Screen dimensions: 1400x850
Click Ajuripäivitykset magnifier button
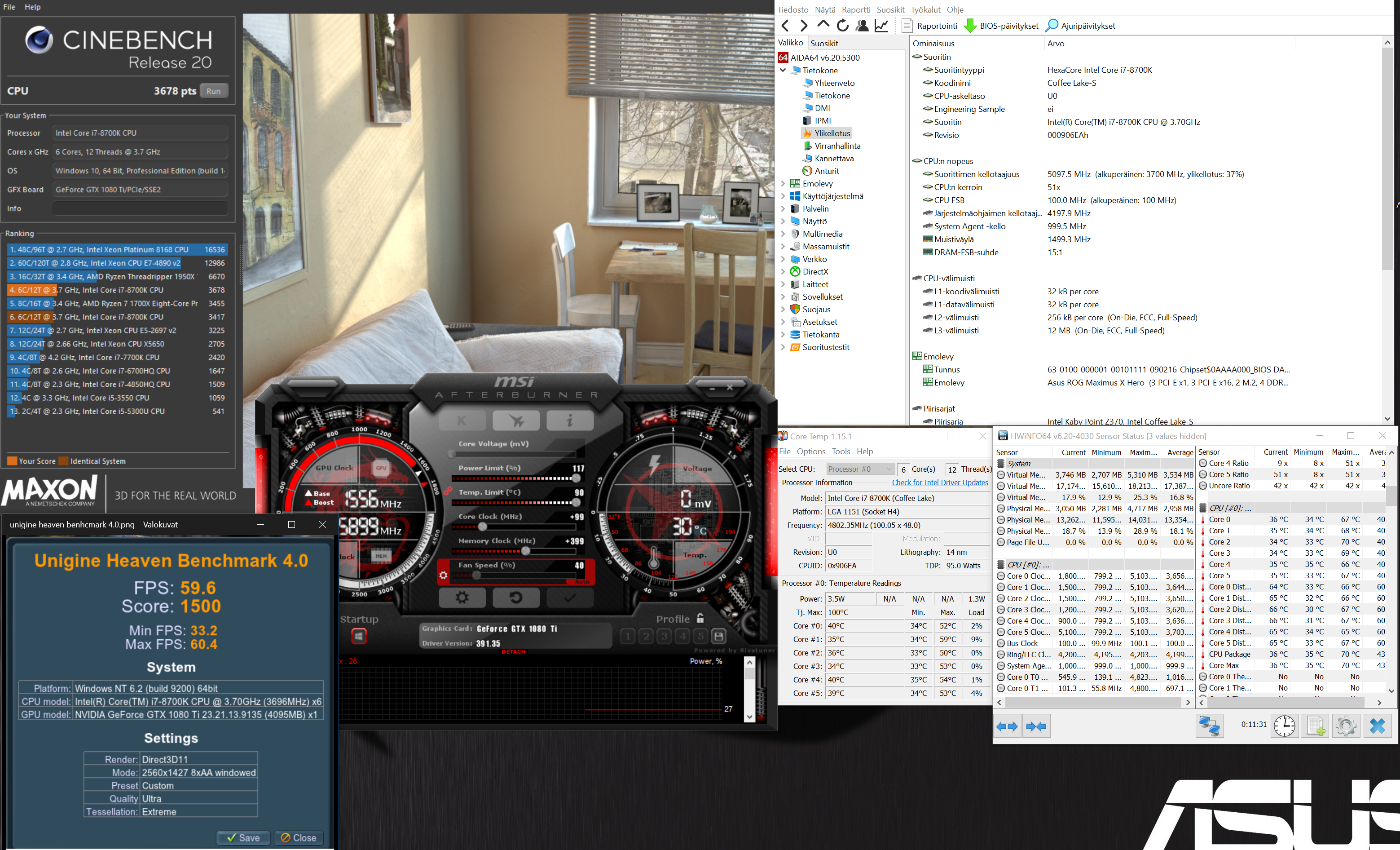pos(1080,26)
